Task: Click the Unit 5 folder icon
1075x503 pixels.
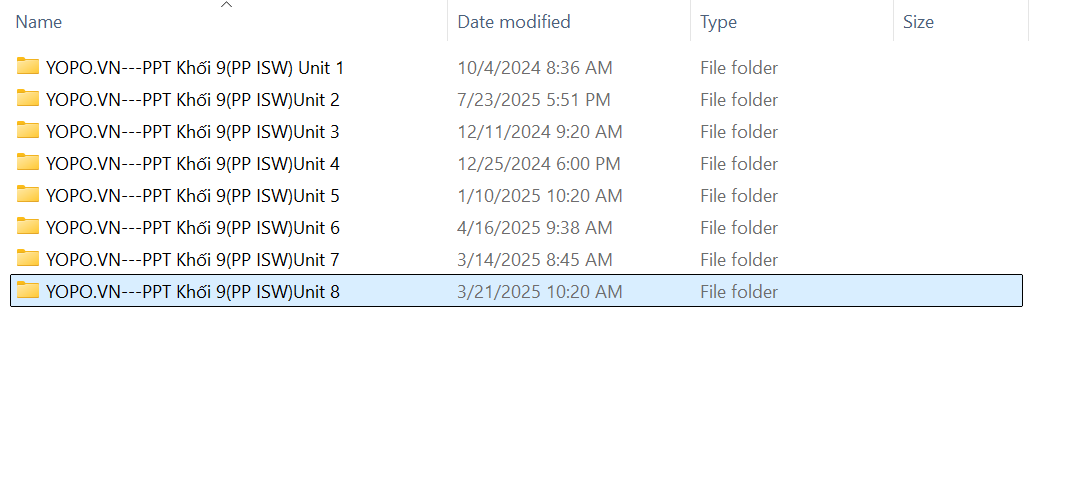Action: [28, 195]
